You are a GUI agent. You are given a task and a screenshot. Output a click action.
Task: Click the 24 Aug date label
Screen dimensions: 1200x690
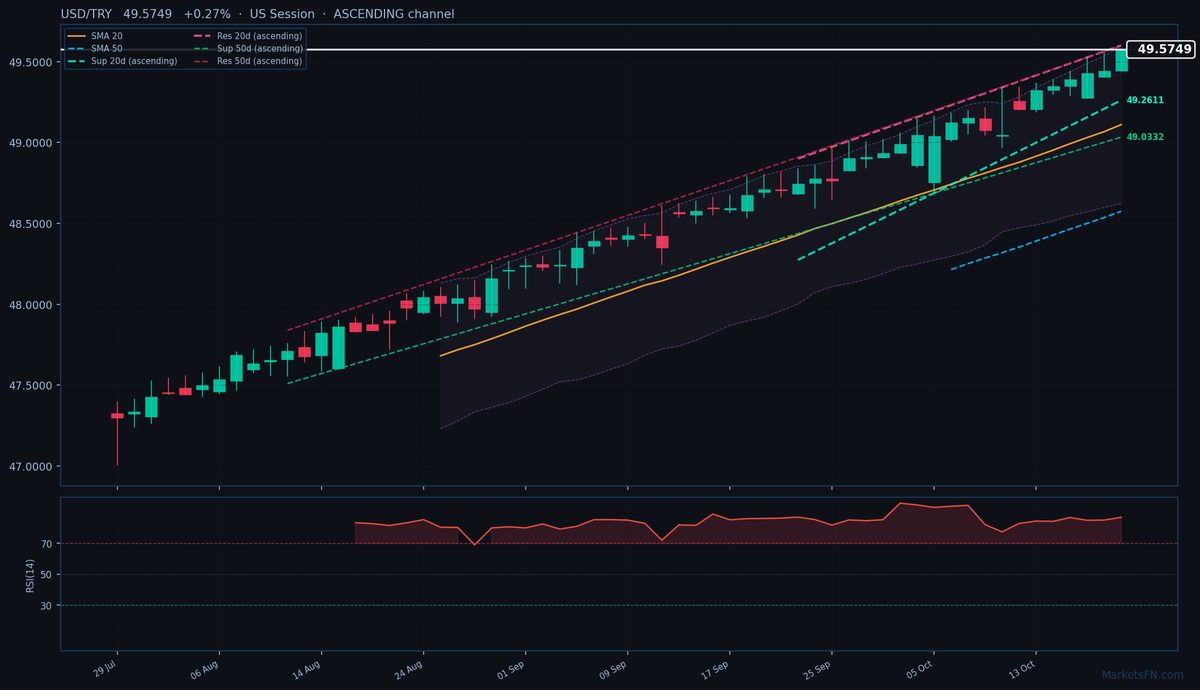coord(410,668)
